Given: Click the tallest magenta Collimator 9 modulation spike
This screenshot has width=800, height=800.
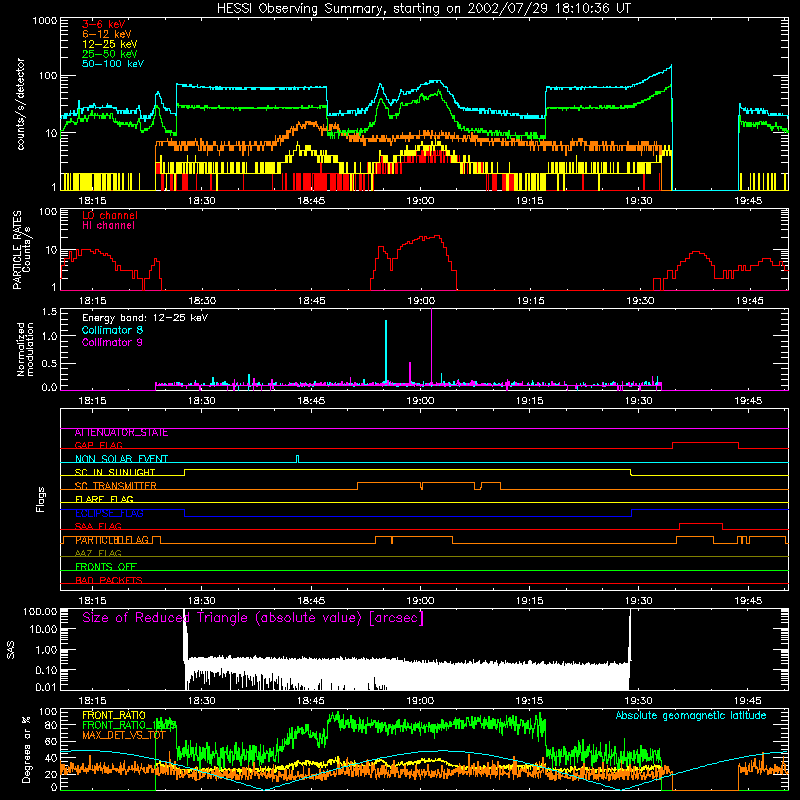Looking at the screenshot, I should pos(432,345).
